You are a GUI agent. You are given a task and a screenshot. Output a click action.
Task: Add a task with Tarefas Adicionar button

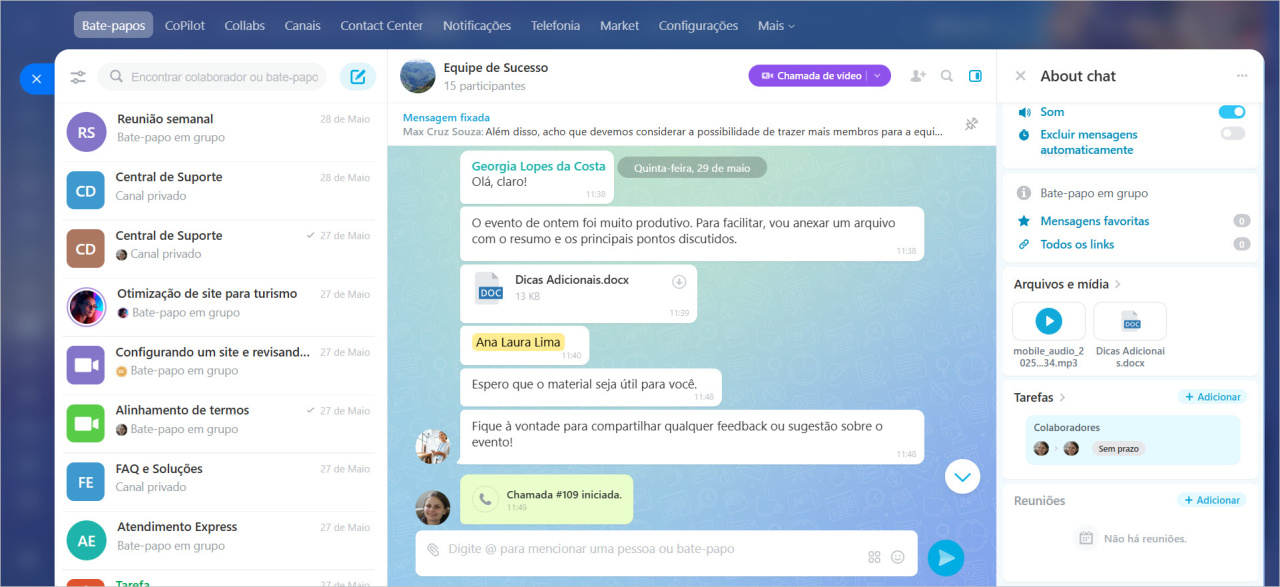(x=1212, y=397)
